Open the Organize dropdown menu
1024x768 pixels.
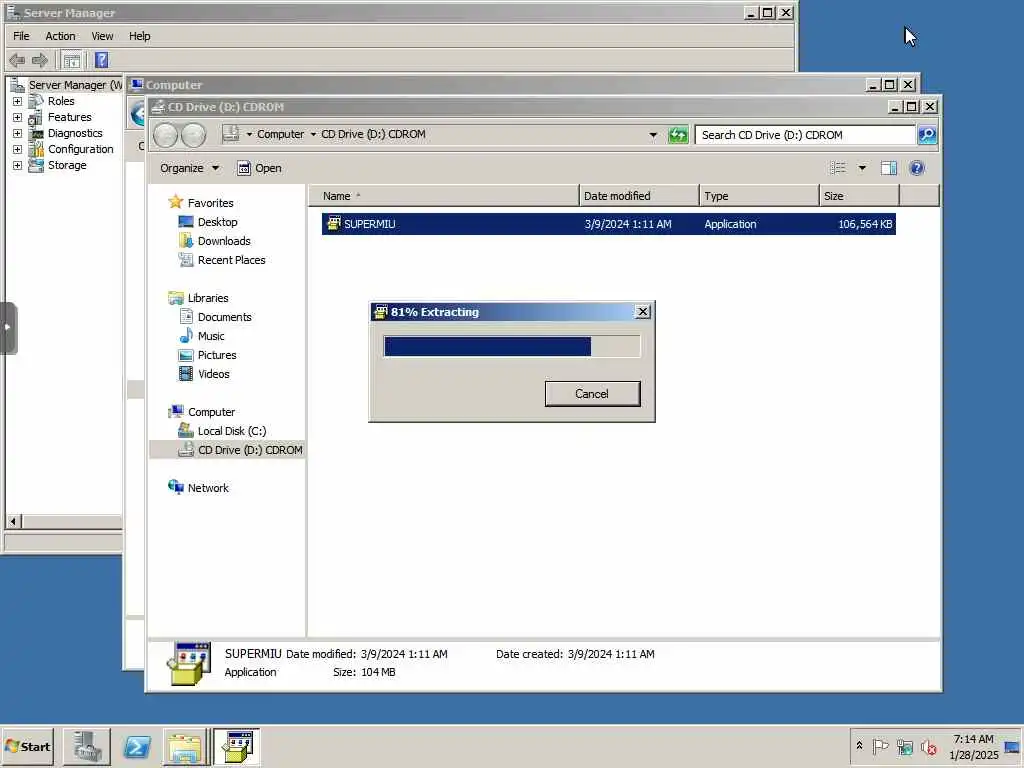click(189, 168)
